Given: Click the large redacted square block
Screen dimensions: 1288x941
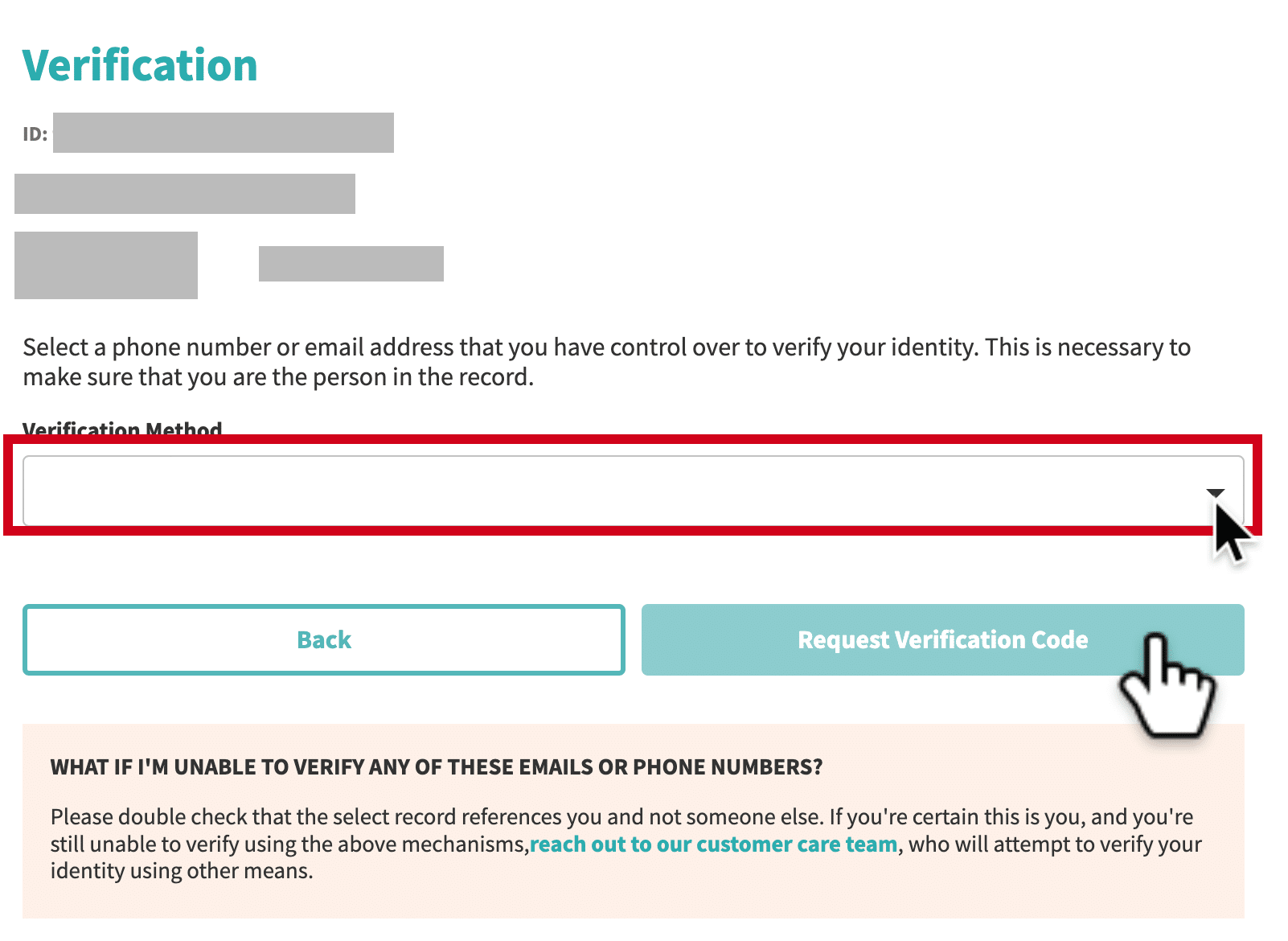Looking at the screenshot, I should coord(106,265).
